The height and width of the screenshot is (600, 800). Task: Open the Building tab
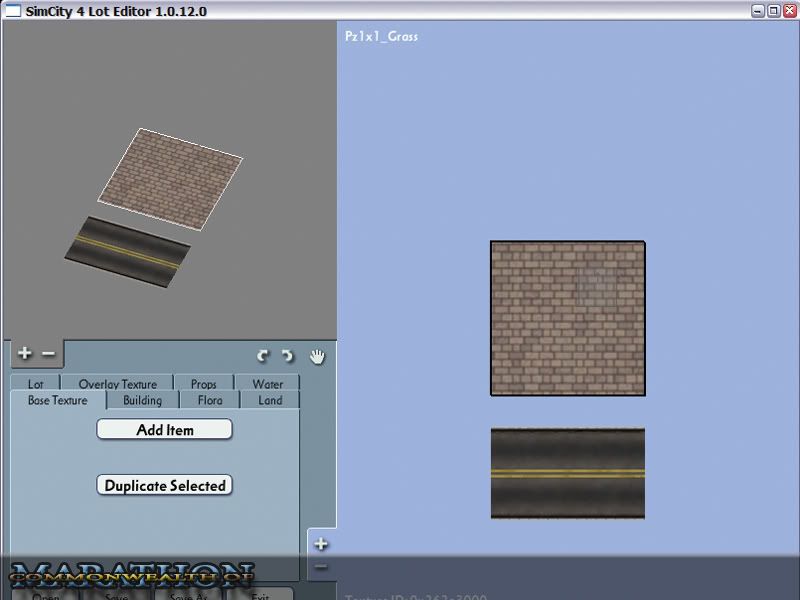coord(142,401)
